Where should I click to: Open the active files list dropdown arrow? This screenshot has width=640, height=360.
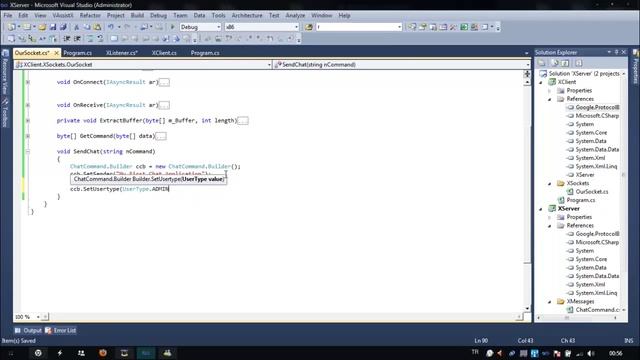tap(526, 53)
